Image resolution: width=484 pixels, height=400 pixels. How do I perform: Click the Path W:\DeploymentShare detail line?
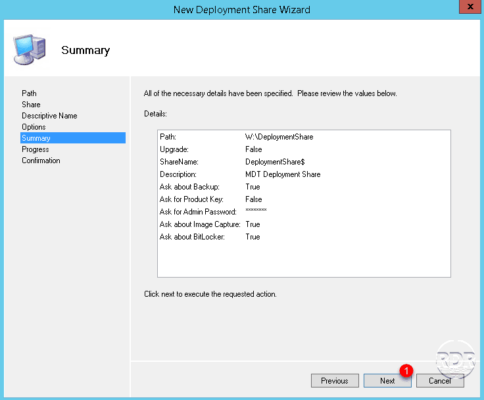coord(236,137)
